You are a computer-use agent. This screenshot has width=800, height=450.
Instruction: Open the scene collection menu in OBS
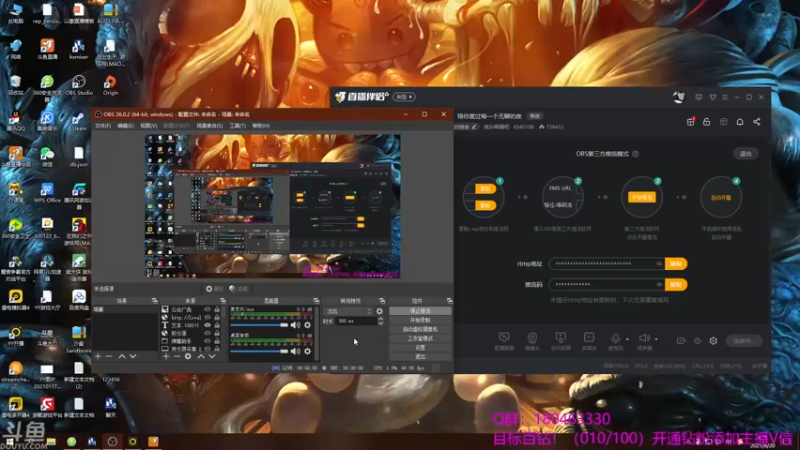[210, 126]
